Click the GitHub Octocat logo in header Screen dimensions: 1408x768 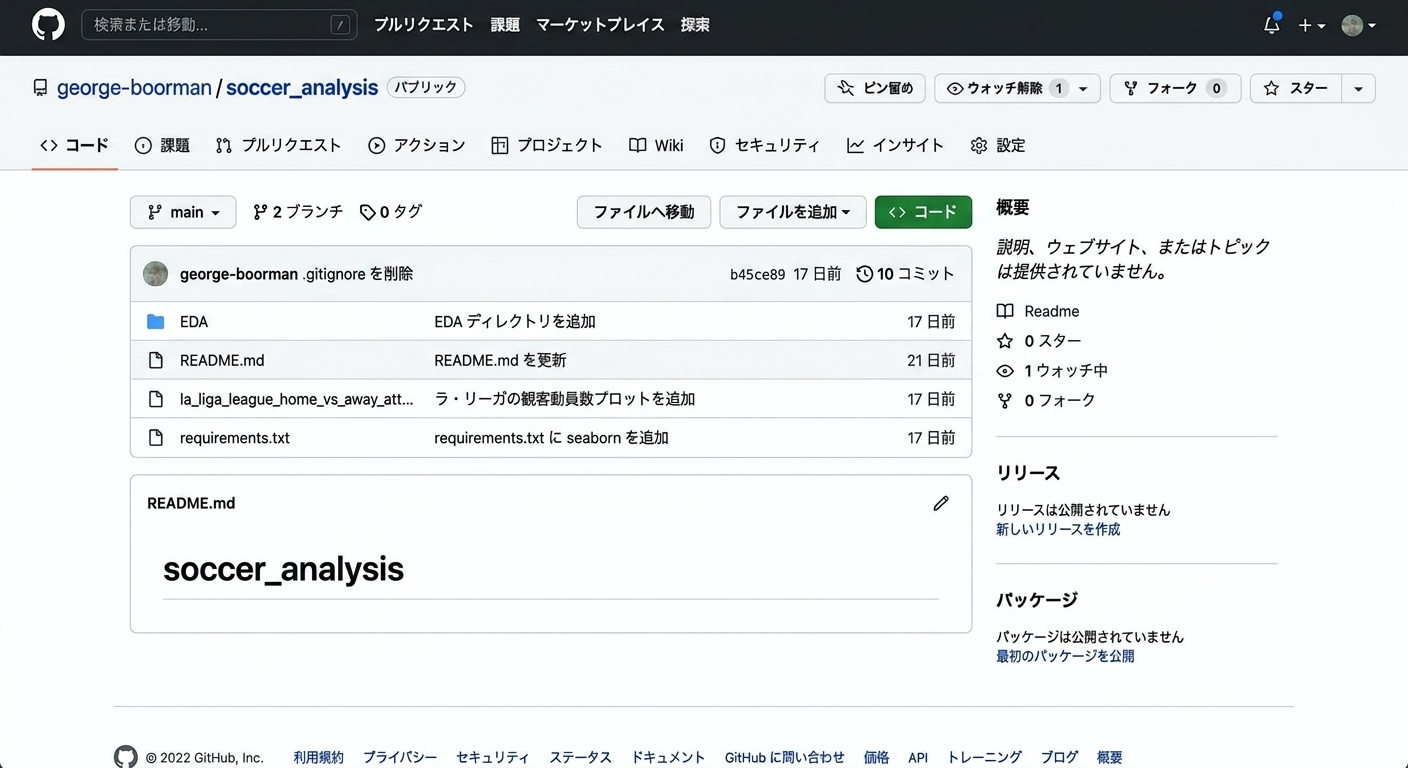click(x=48, y=25)
